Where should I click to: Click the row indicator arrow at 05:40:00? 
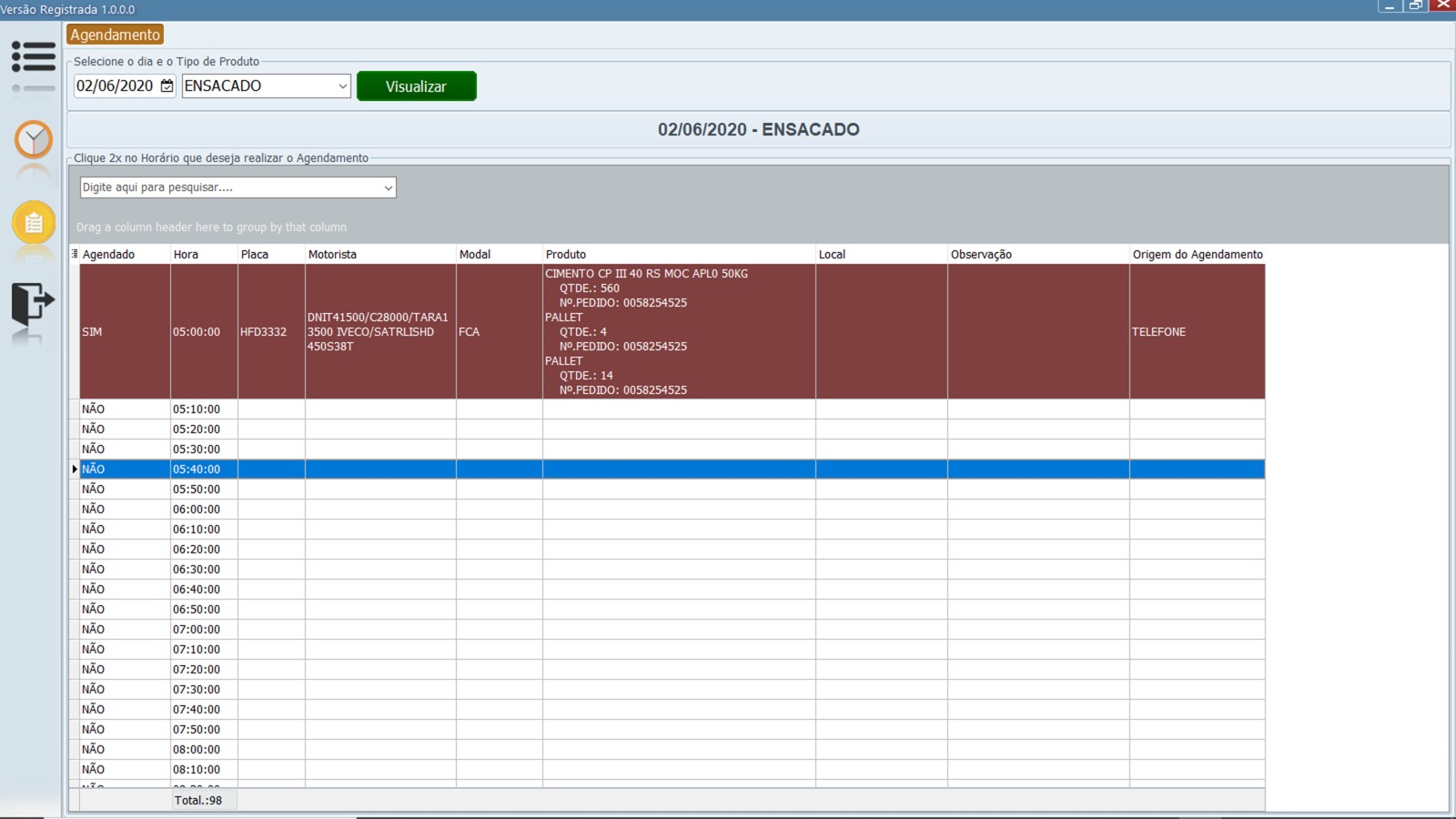[75, 470]
